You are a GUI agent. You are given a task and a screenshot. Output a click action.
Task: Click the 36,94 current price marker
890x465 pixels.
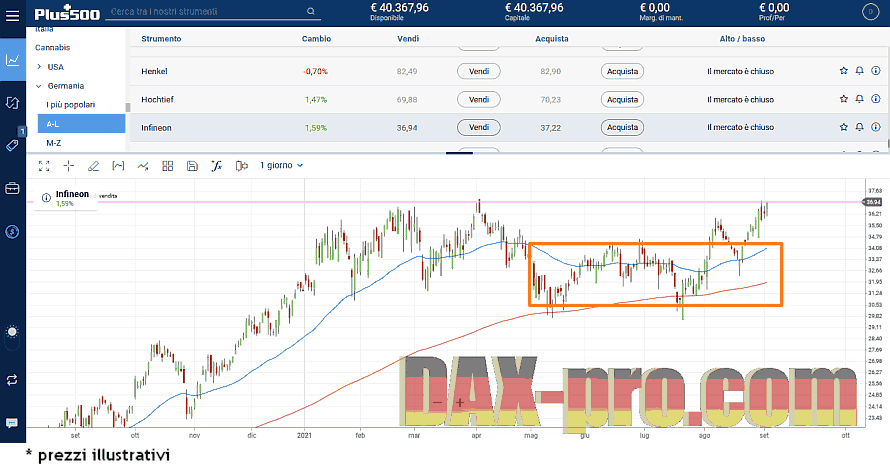[x=872, y=202]
